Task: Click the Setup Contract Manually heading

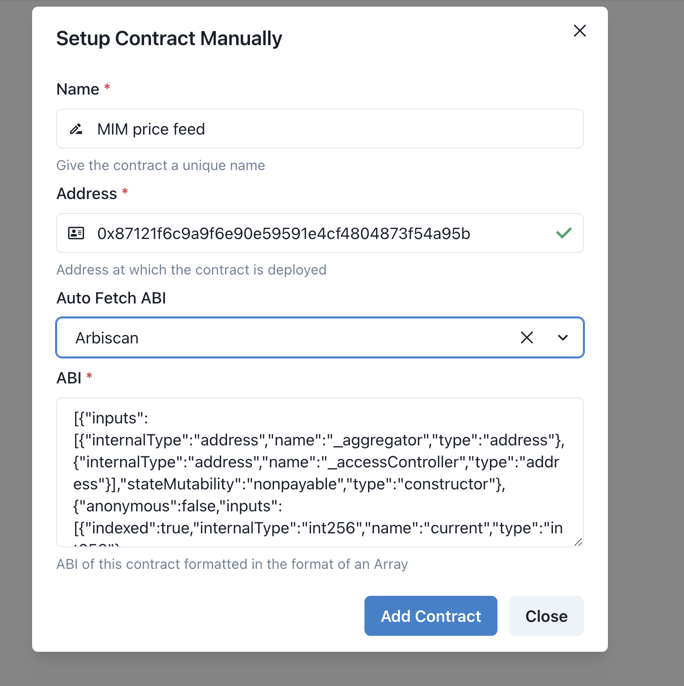Action: pos(169,39)
